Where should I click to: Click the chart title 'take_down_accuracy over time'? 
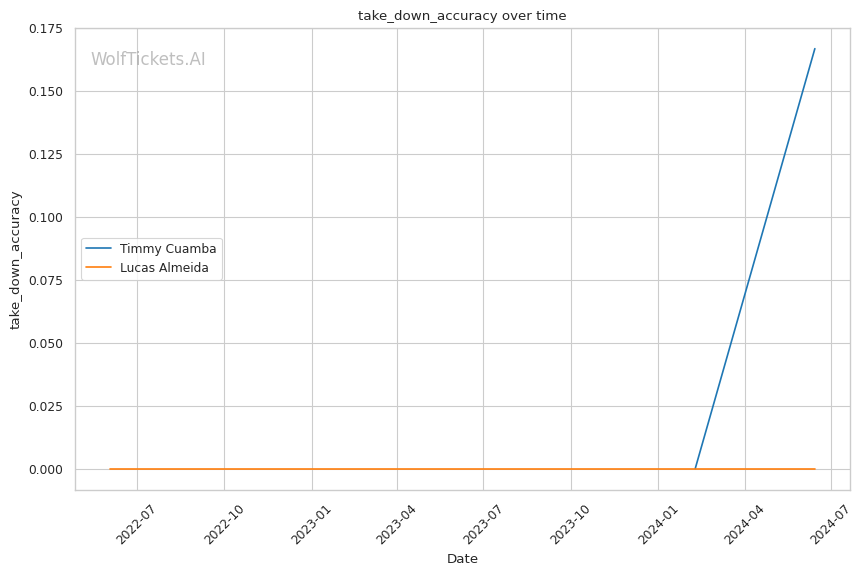tap(462, 15)
